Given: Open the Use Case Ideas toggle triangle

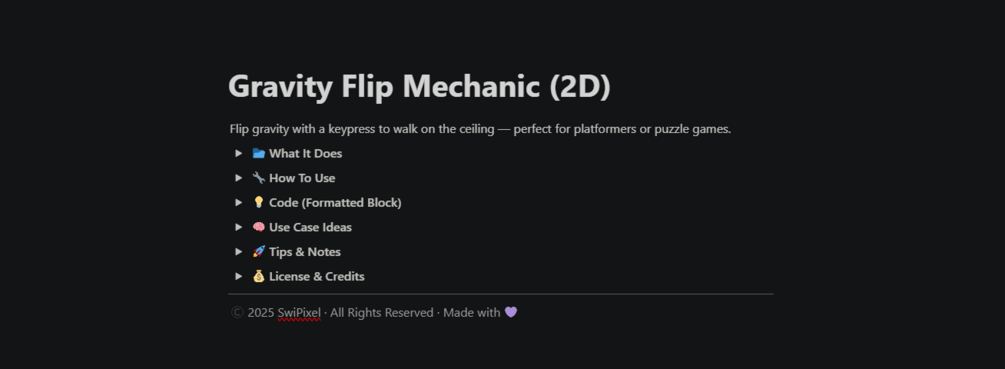Looking at the screenshot, I should (238, 227).
